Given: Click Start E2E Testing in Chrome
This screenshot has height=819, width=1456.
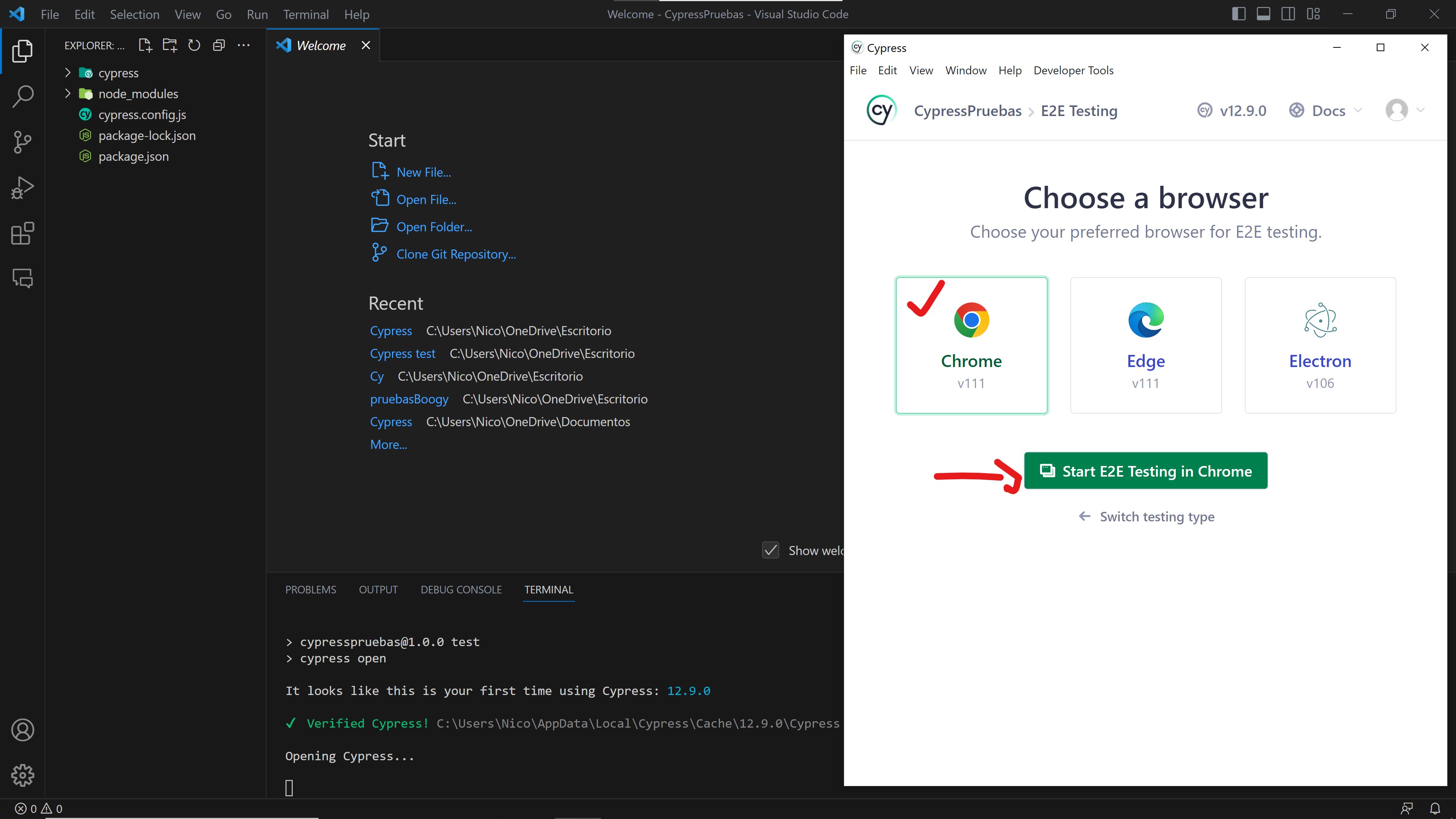Looking at the screenshot, I should [1146, 470].
